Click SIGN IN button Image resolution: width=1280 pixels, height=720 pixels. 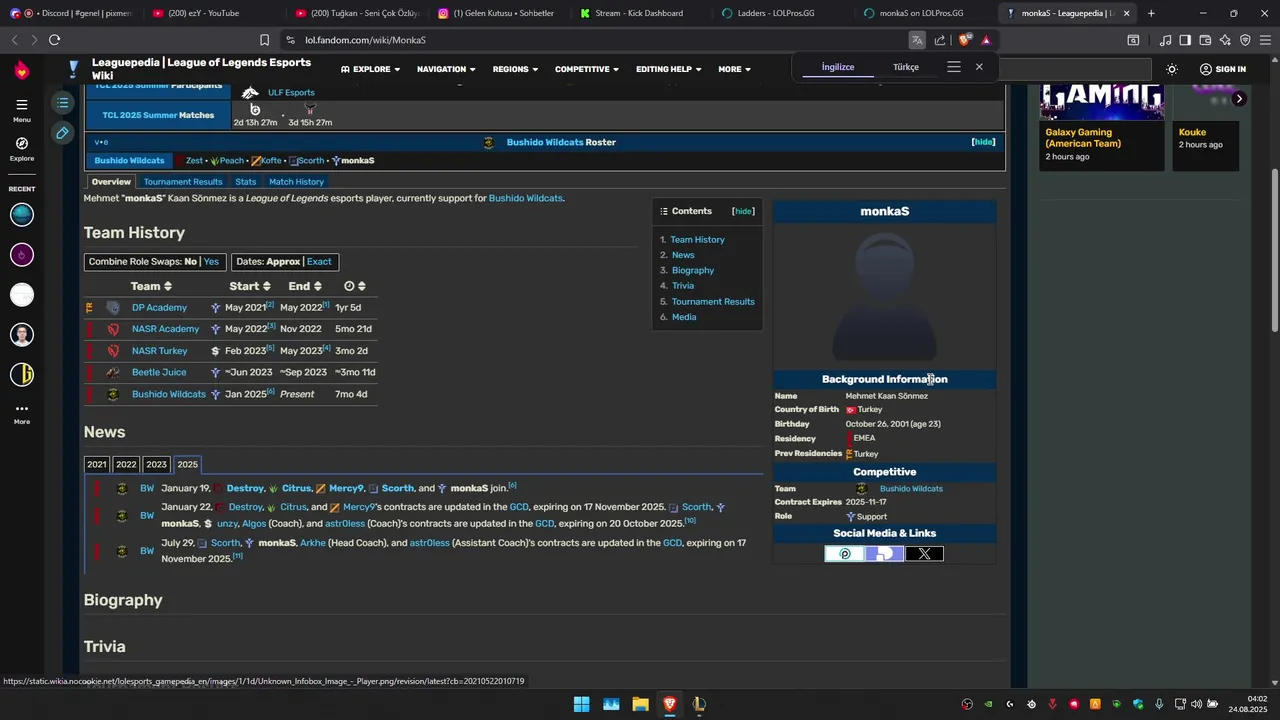coord(1222,69)
